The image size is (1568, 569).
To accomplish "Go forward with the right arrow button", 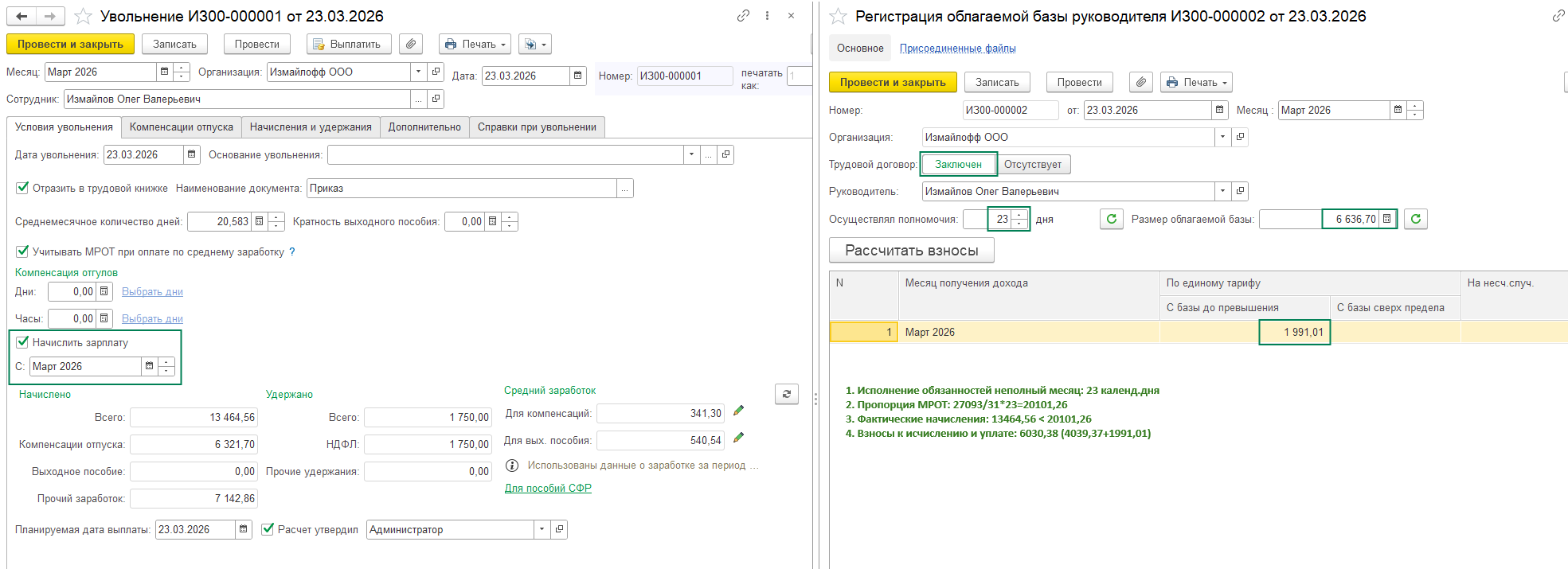I will click(x=49, y=16).
